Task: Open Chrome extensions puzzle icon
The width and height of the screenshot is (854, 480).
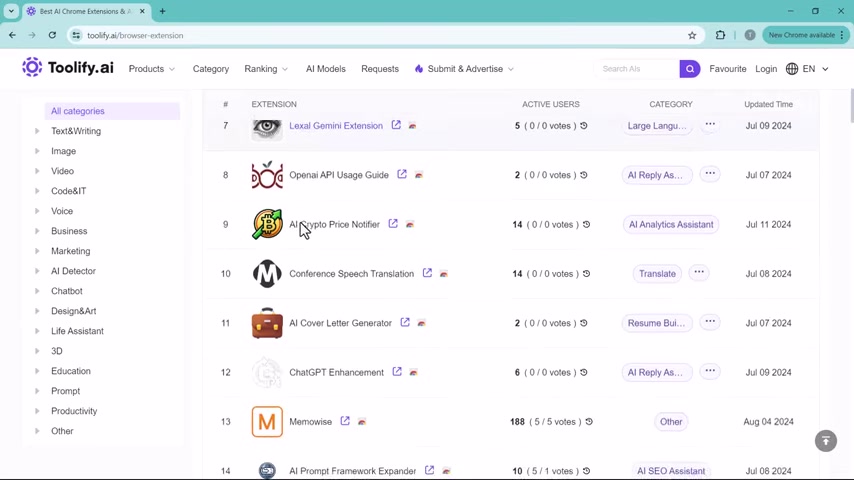Action: tap(721, 35)
